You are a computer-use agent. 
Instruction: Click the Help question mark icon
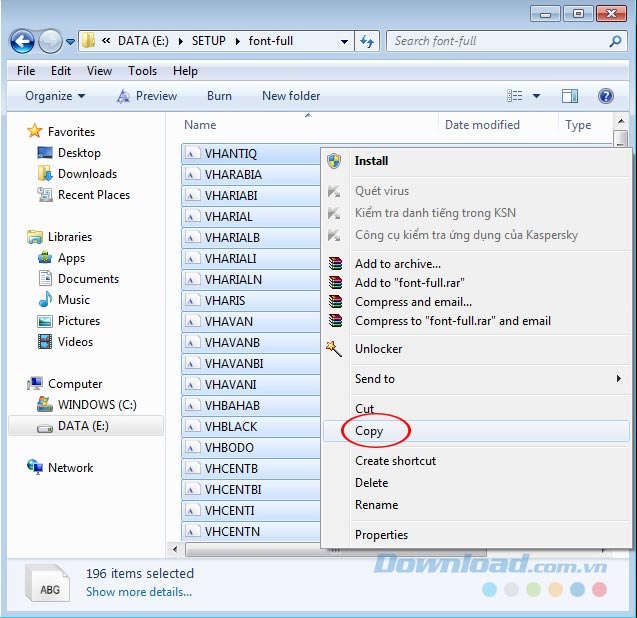point(605,96)
